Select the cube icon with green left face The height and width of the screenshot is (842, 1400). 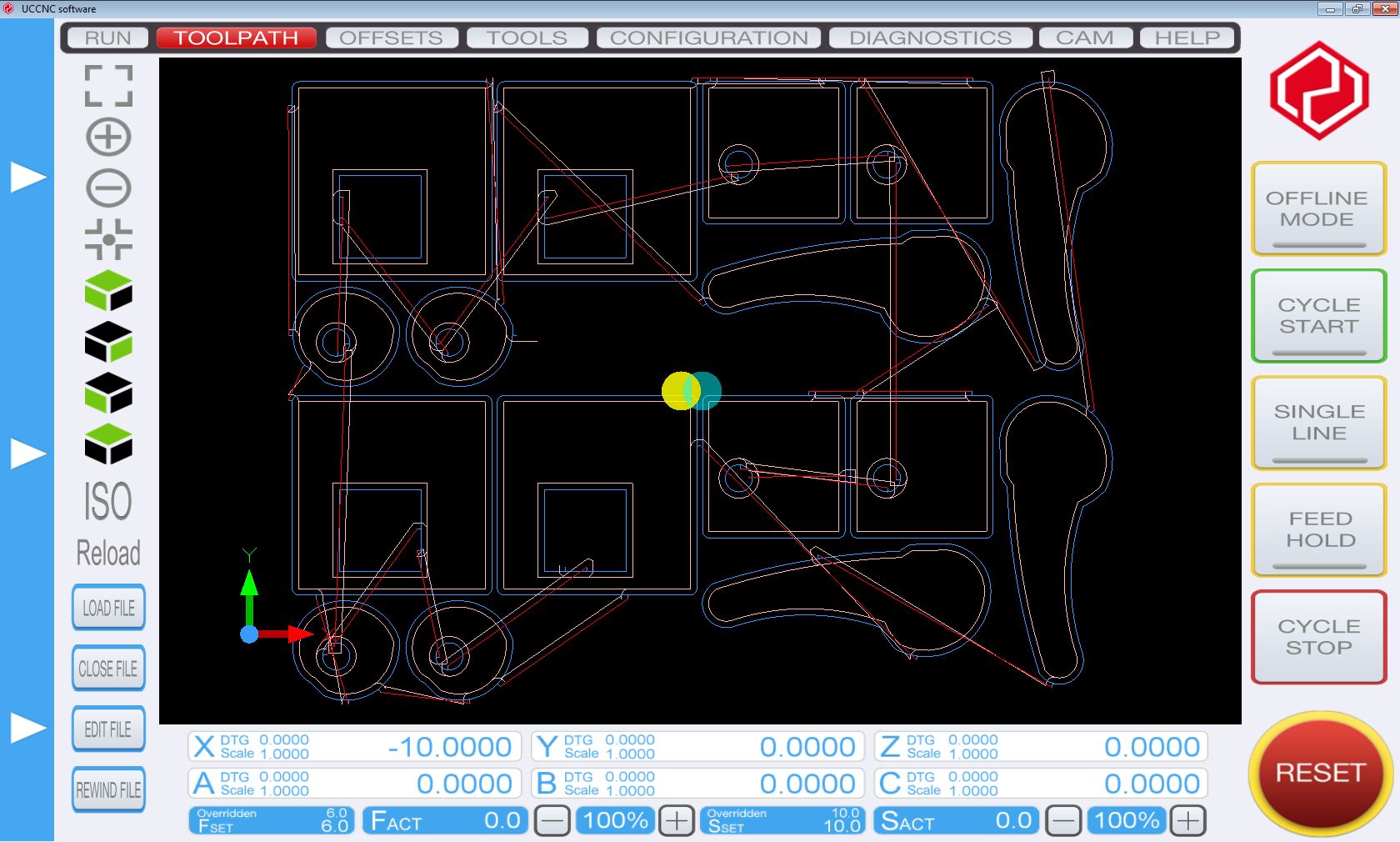(109, 393)
